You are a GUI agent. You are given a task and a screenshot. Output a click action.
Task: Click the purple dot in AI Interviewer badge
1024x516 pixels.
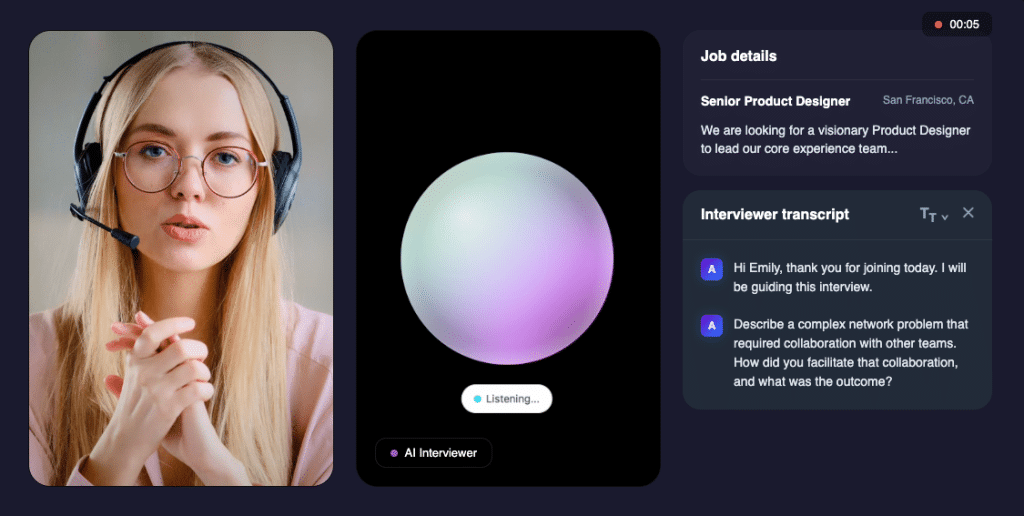click(394, 453)
